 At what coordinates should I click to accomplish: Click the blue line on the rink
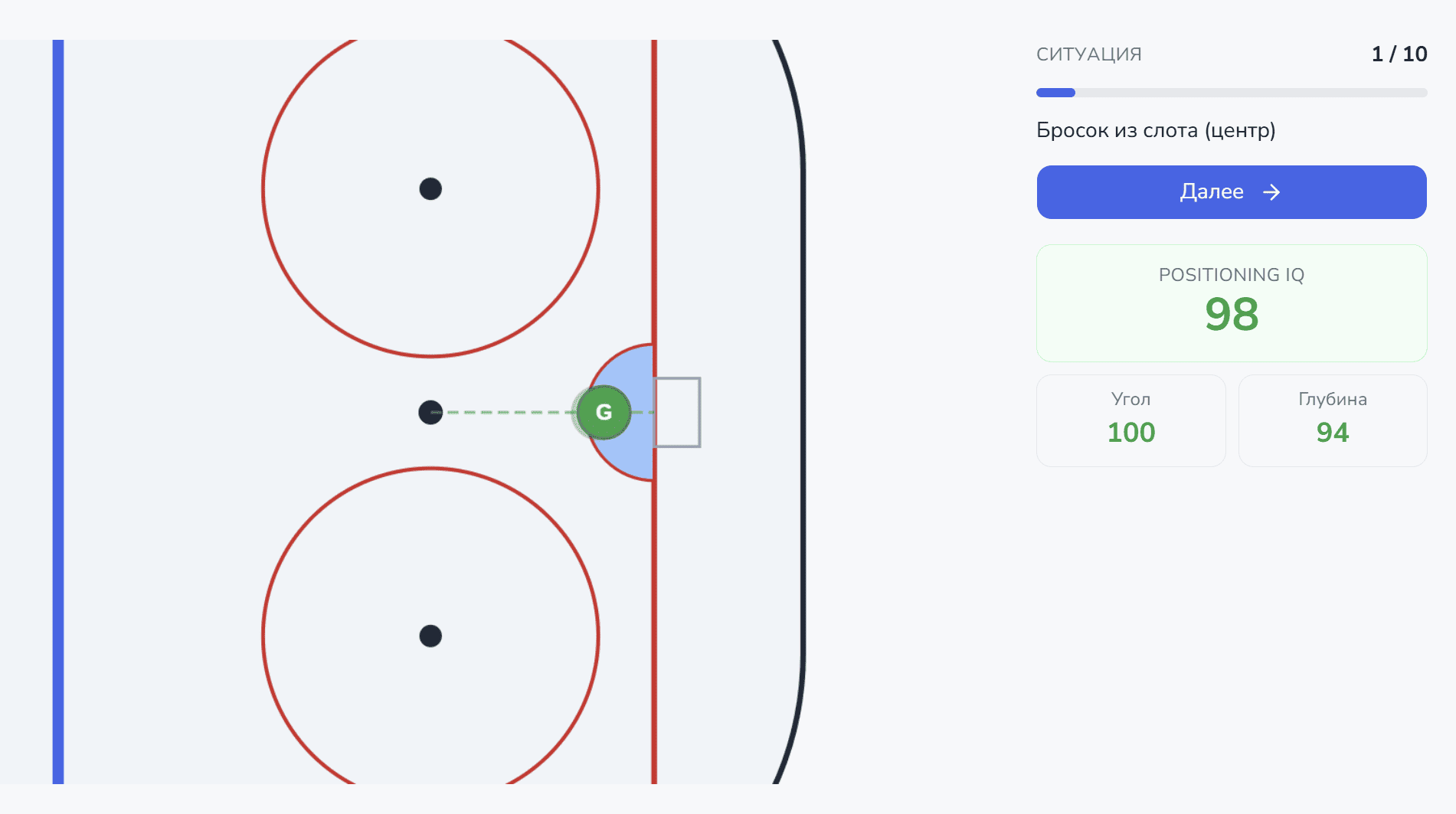[58, 412]
